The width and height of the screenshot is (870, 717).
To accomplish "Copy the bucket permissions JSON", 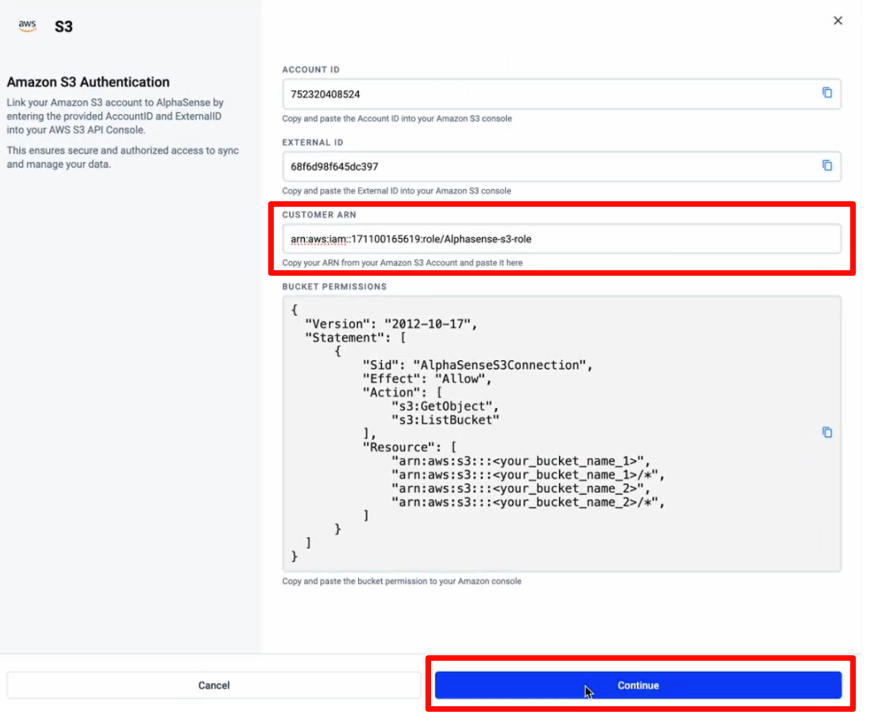I will point(827,433).
